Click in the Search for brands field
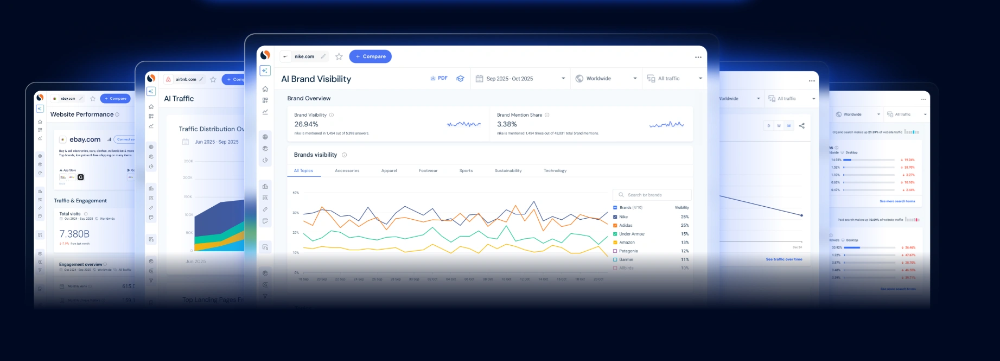 [x=652, y=195]
